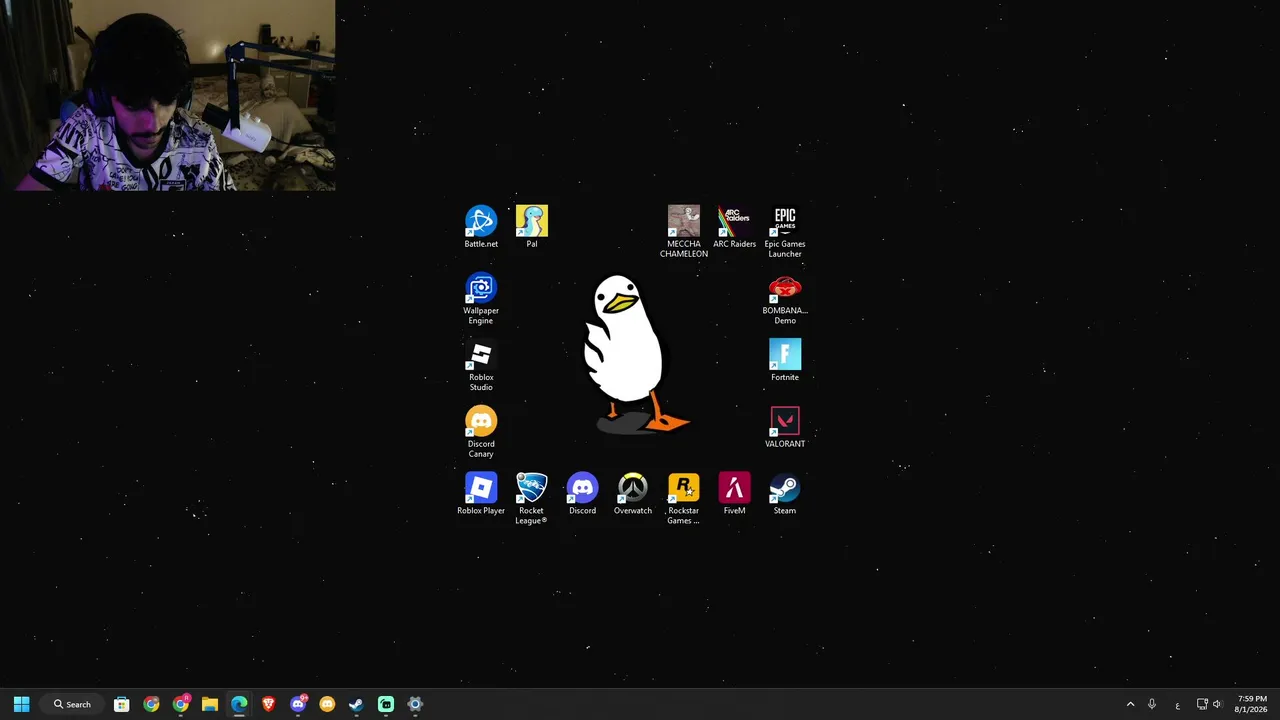Select the VALORANT desktop icon
This screenshot has width=1280, height=720.
coord(785,427)
